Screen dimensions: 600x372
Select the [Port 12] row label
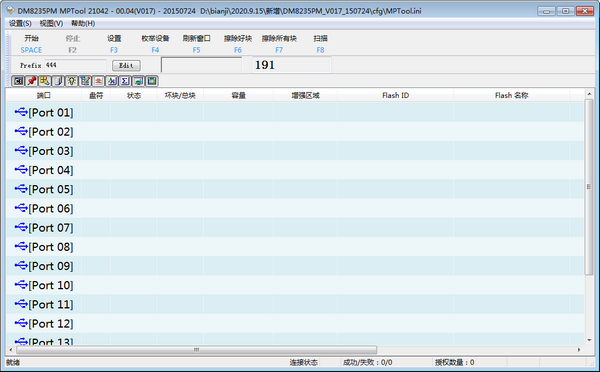(x=51, y=323)
